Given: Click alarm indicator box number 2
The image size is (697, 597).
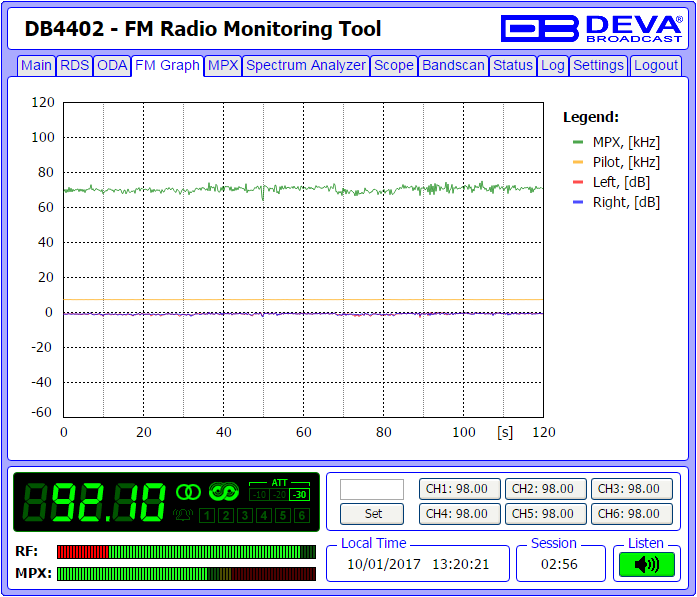Looking at the screenshot, I should tap(226, 516).
